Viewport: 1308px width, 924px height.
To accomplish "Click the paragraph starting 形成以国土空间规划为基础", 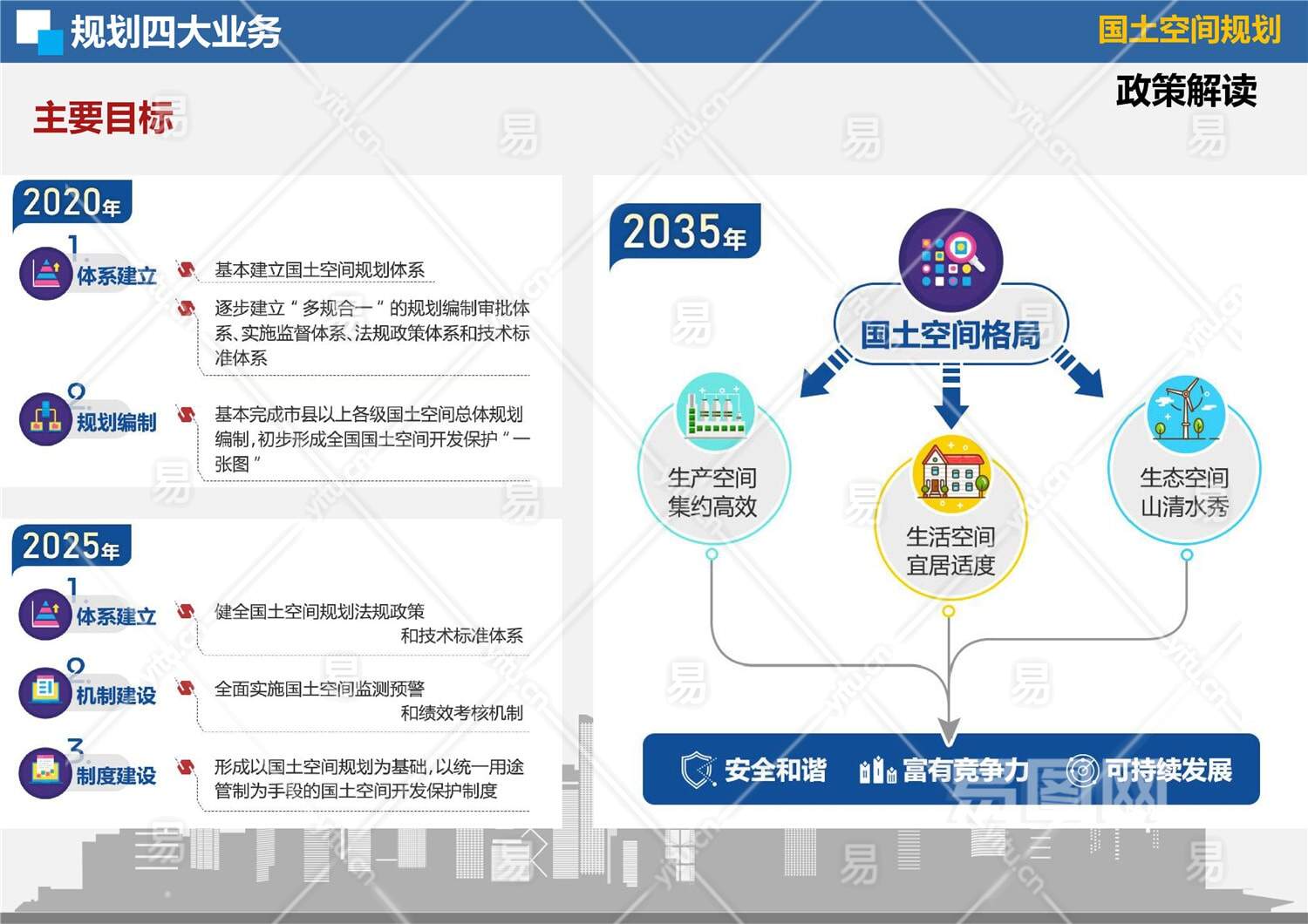I will pyautogui.click(x=370, y=778).
